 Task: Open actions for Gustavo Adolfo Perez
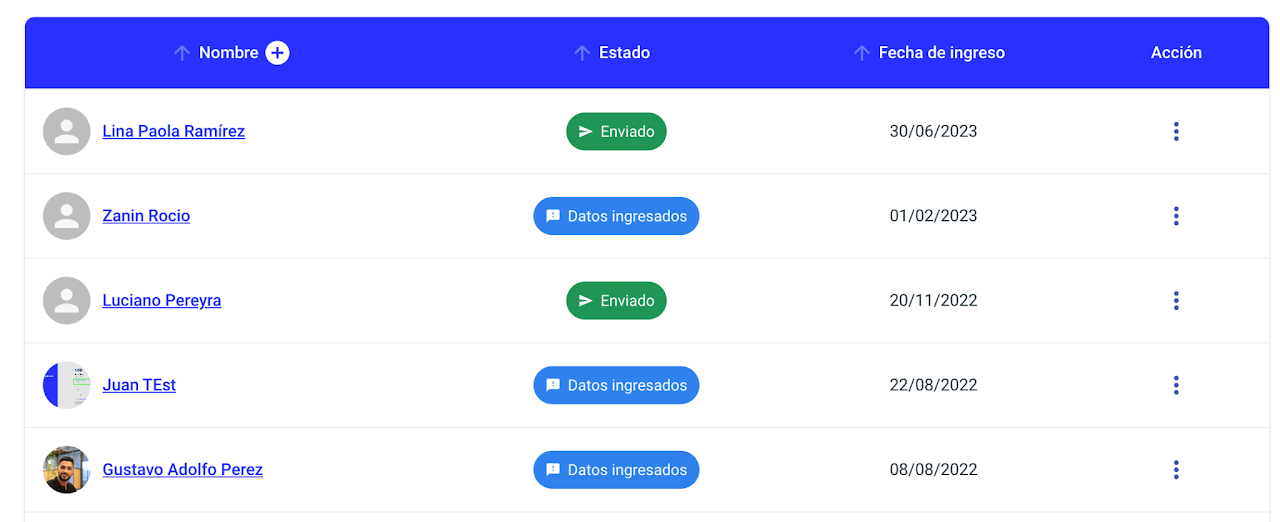point(1176,469)
